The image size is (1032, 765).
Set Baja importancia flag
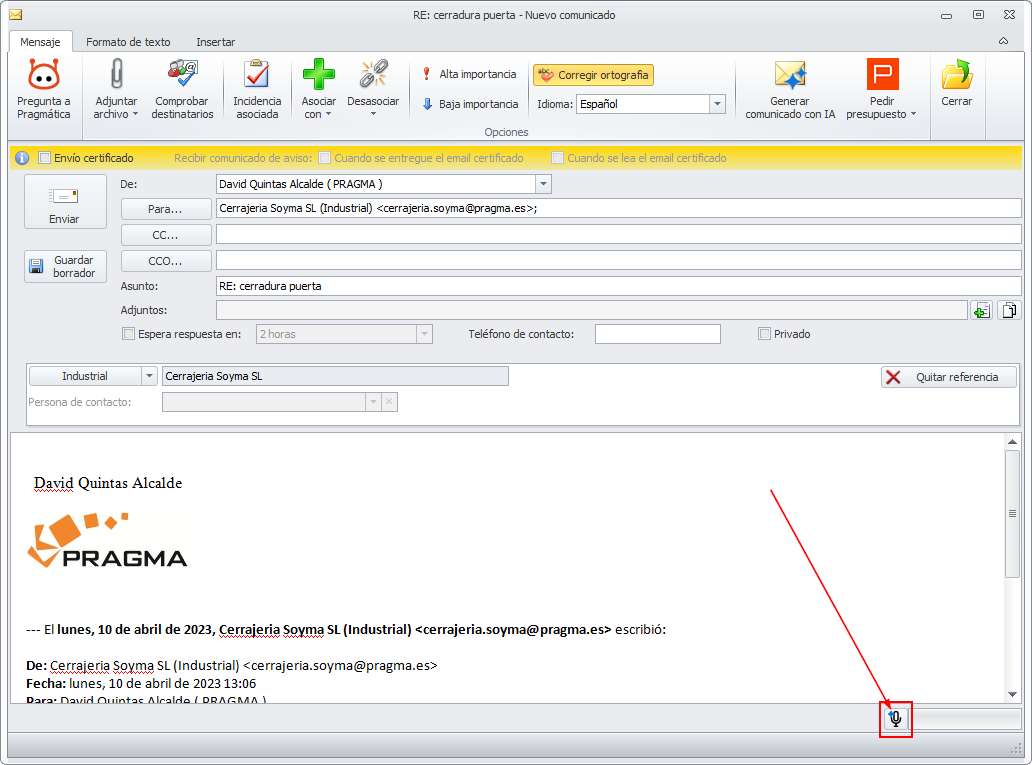point(470,104)
